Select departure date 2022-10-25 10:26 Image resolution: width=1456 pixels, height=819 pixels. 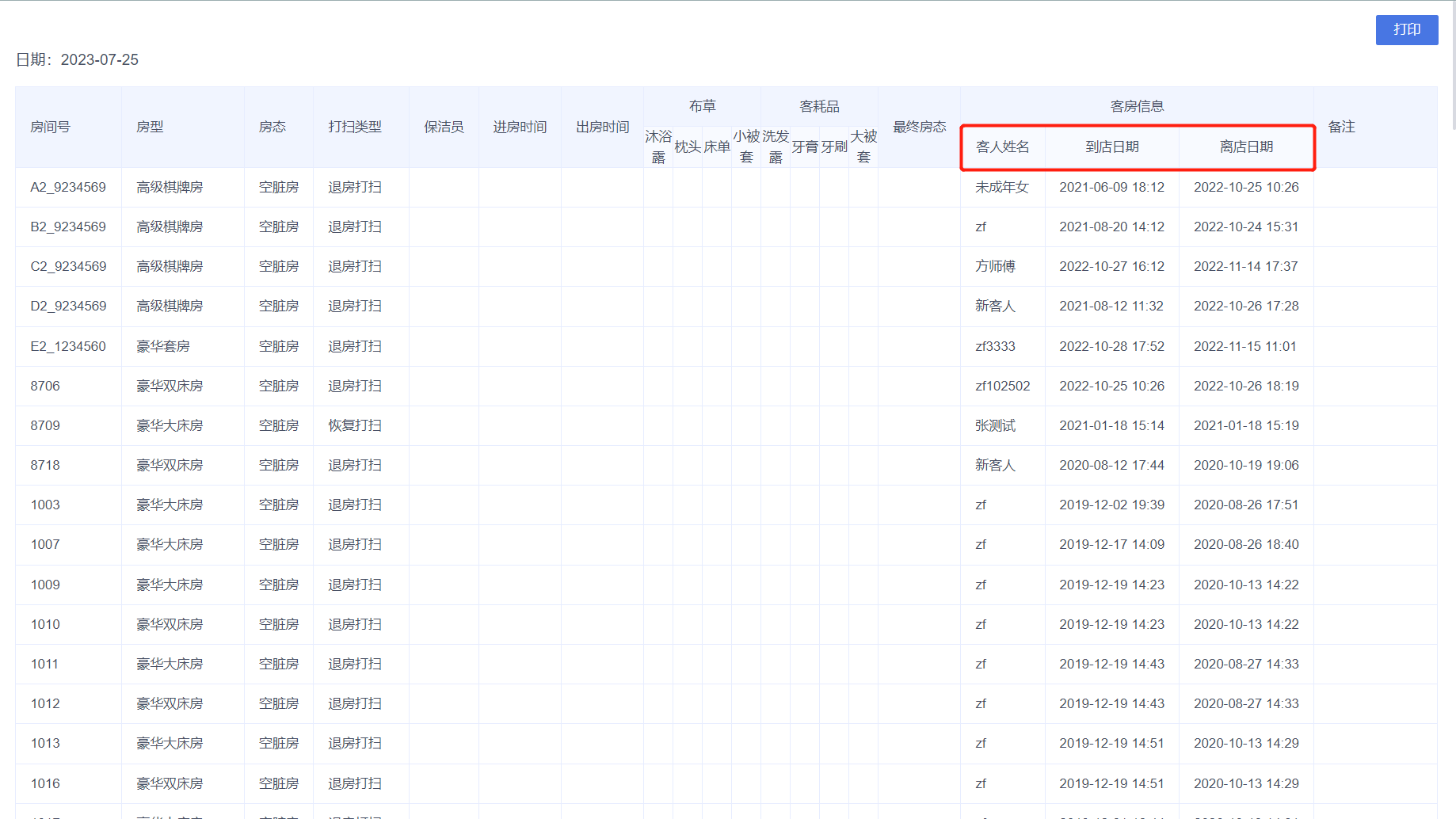(x=1246, y=187)
